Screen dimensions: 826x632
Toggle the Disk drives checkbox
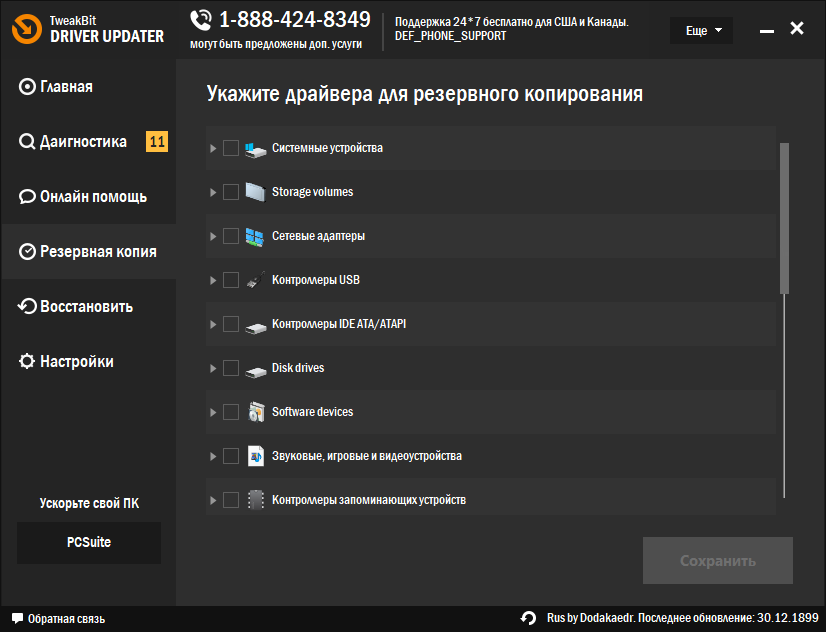(x=231, y=368)
